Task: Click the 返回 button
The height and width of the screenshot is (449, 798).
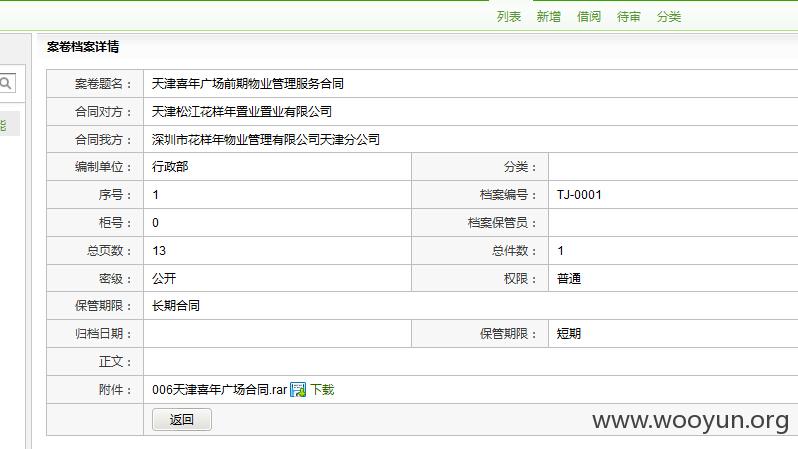Action: coord(182,419)
